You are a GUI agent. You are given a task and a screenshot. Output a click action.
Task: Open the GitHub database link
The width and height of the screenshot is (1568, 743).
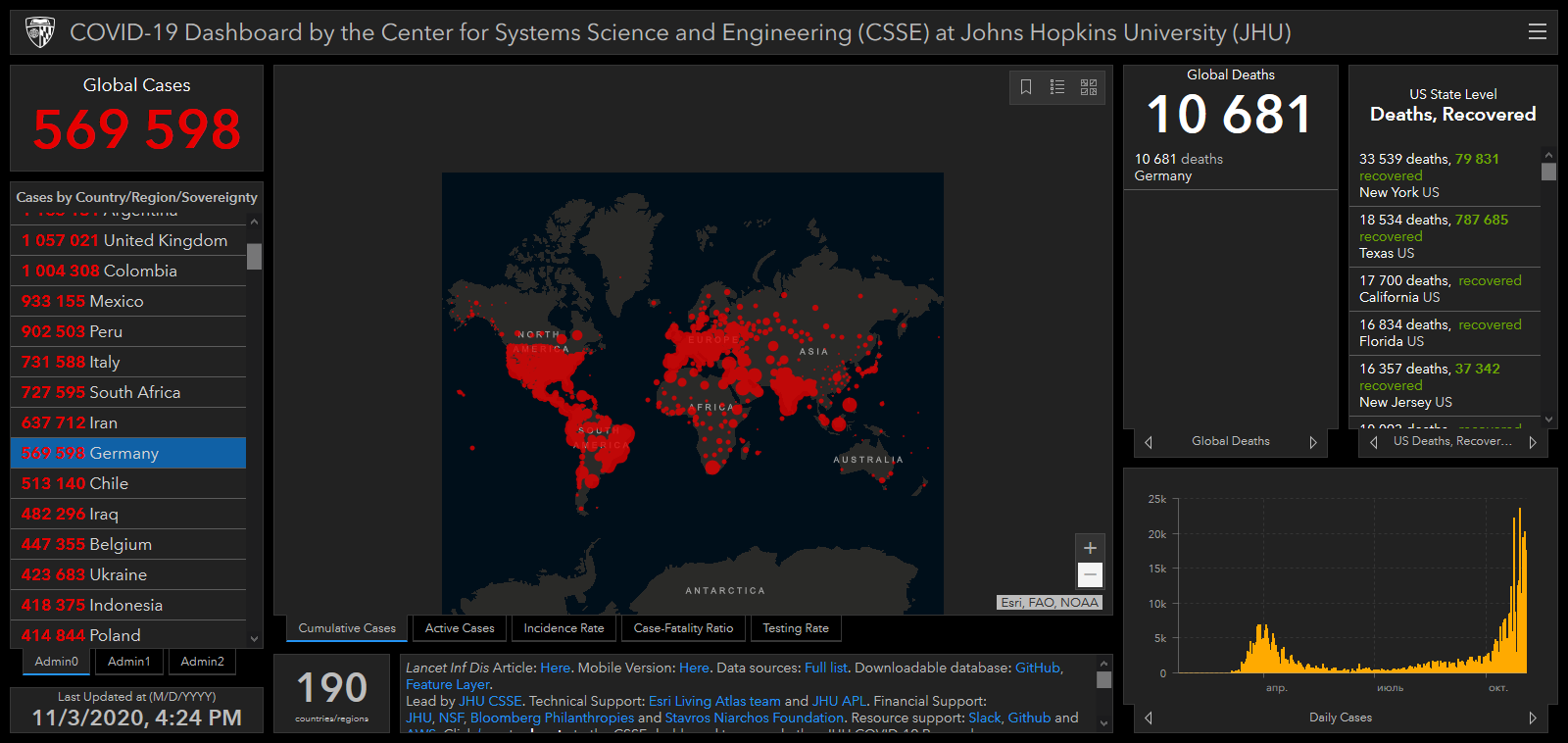point(1038,668)
